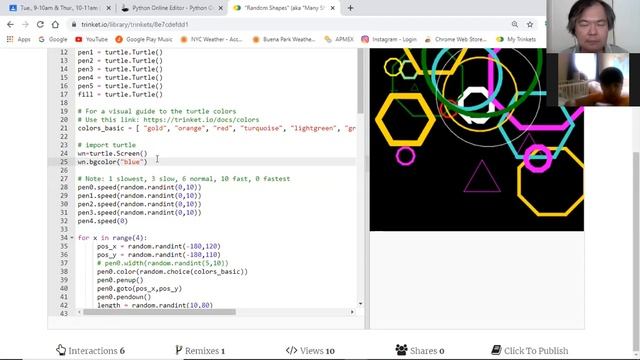
Task: Click the pen0.goto(pos_x,pos_y) line
Action: [x=140, y=288]
